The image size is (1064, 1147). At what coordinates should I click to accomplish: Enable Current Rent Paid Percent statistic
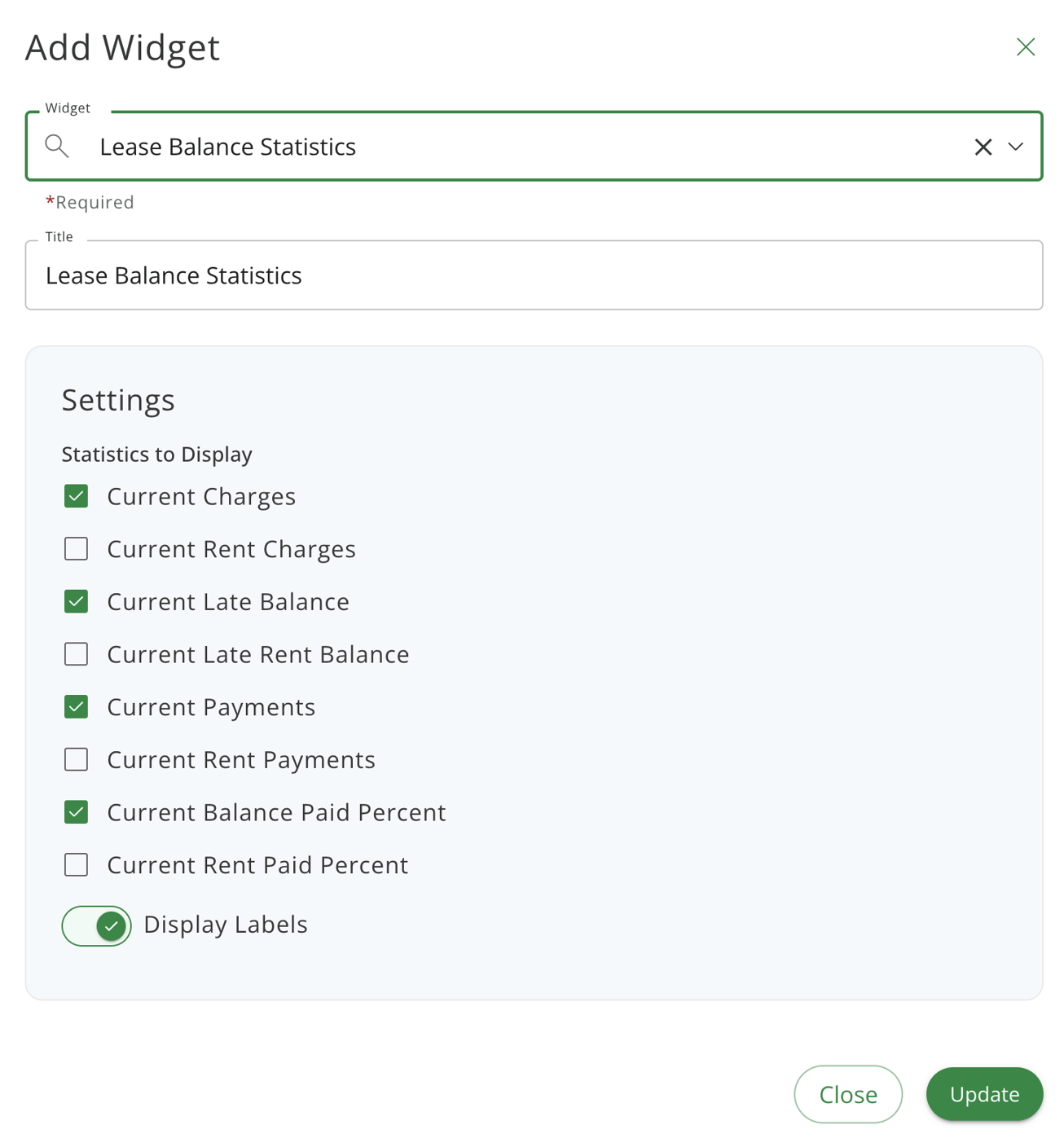pyautogui.click(x=75, y=864)
